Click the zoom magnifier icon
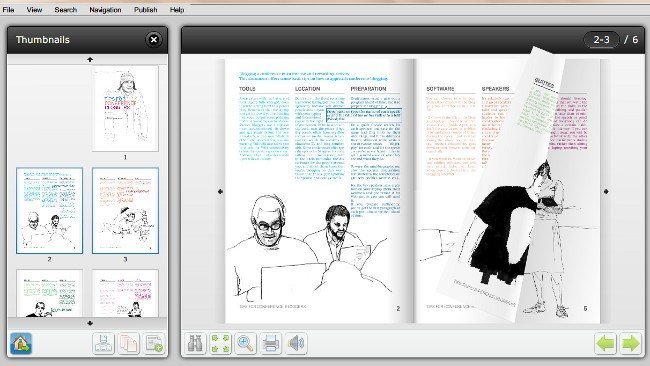 click(246, 343)
